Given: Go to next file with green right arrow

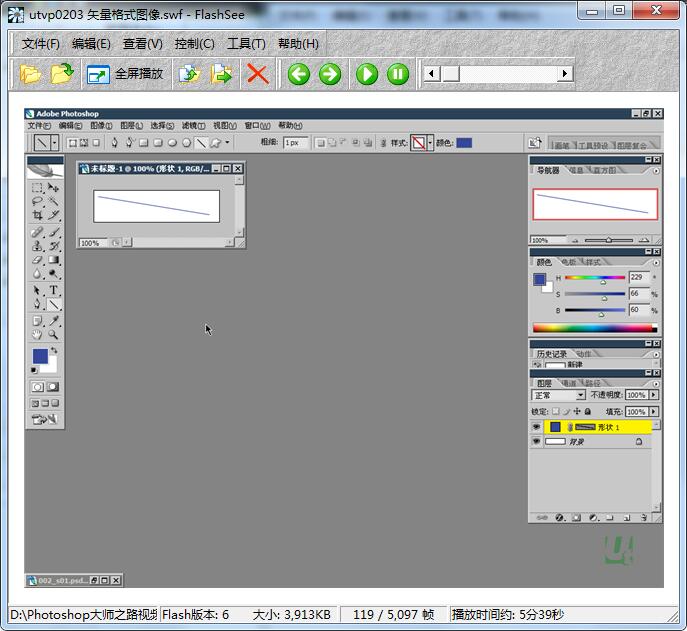Looking at the screenshot, I should (x=330, y=73).
